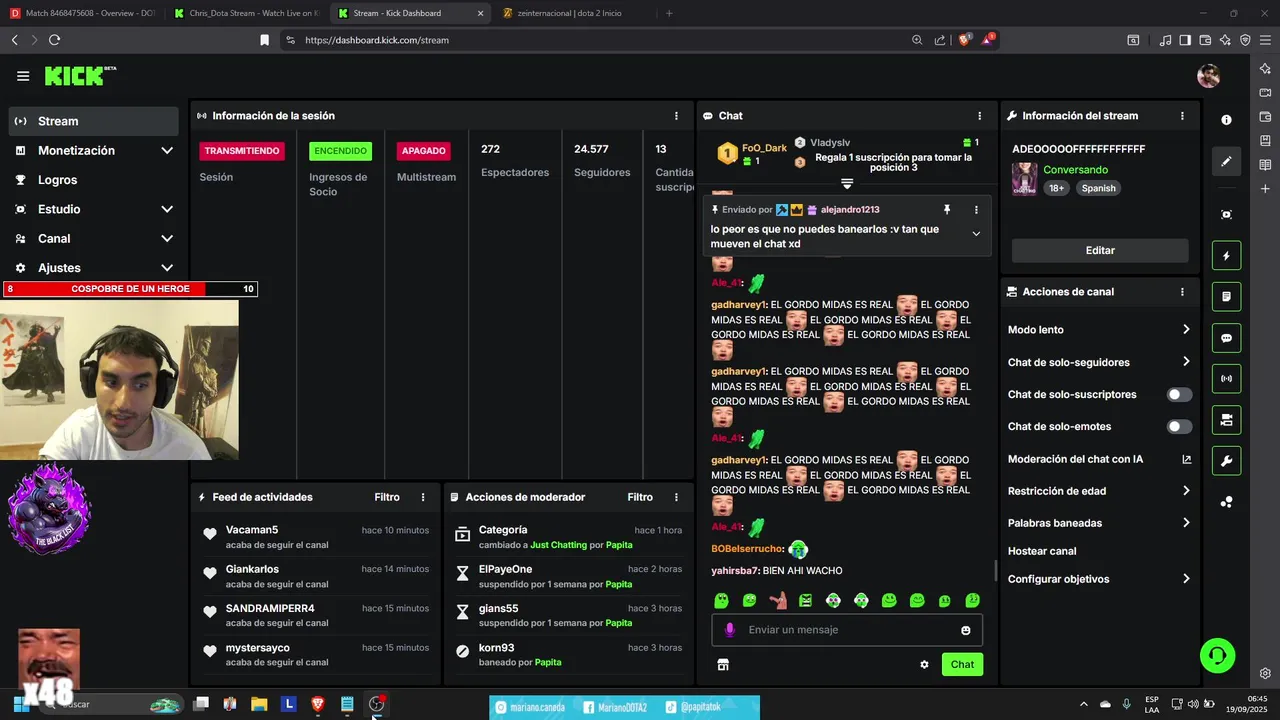
Task: Open Acciones de moderador Filtro
Action: [x=640, y=497]
